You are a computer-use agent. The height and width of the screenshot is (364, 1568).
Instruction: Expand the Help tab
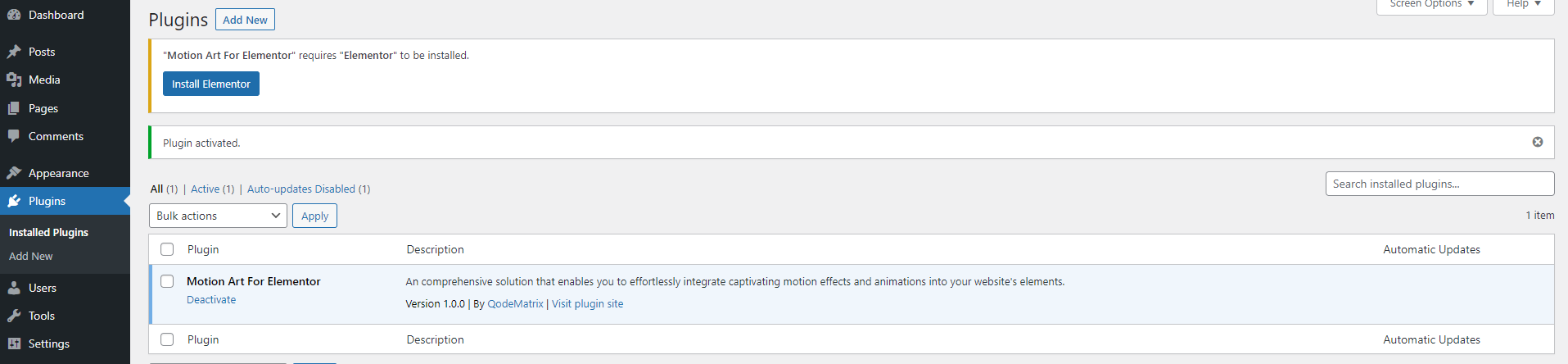coord(1524,5)
